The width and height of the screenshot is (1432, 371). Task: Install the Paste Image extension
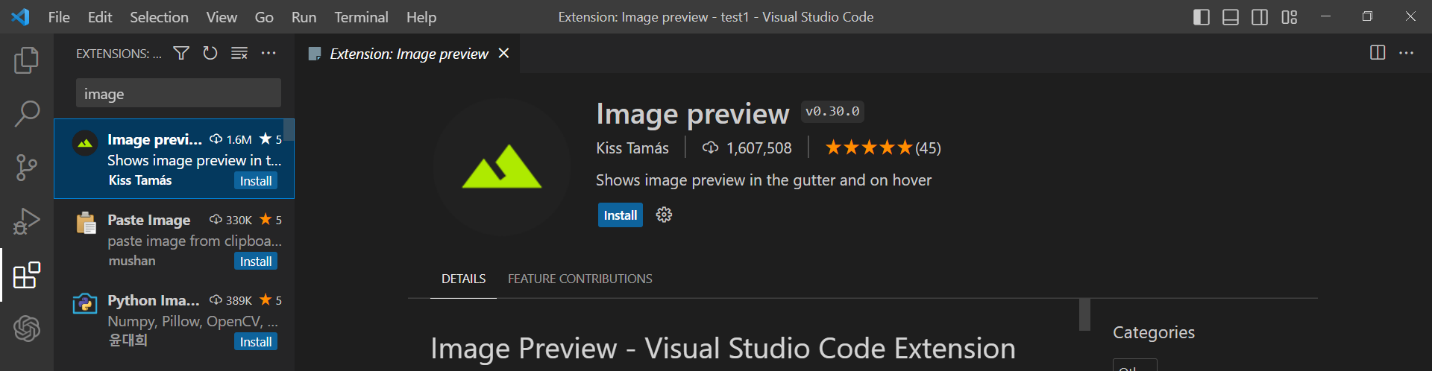pyautogui.click(x=256, y=261)
